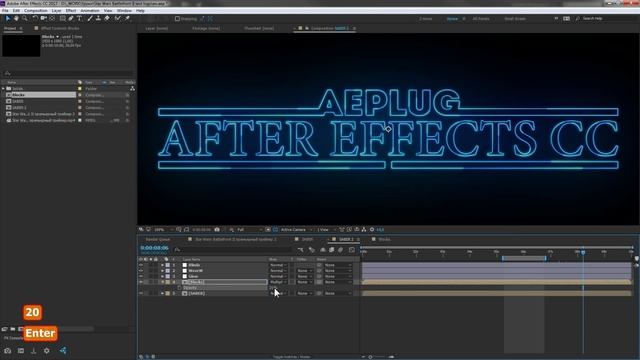This screenshot has width=640, height=360.
Task: Select the Clone Stamp tool
Action: pos(98,18)
